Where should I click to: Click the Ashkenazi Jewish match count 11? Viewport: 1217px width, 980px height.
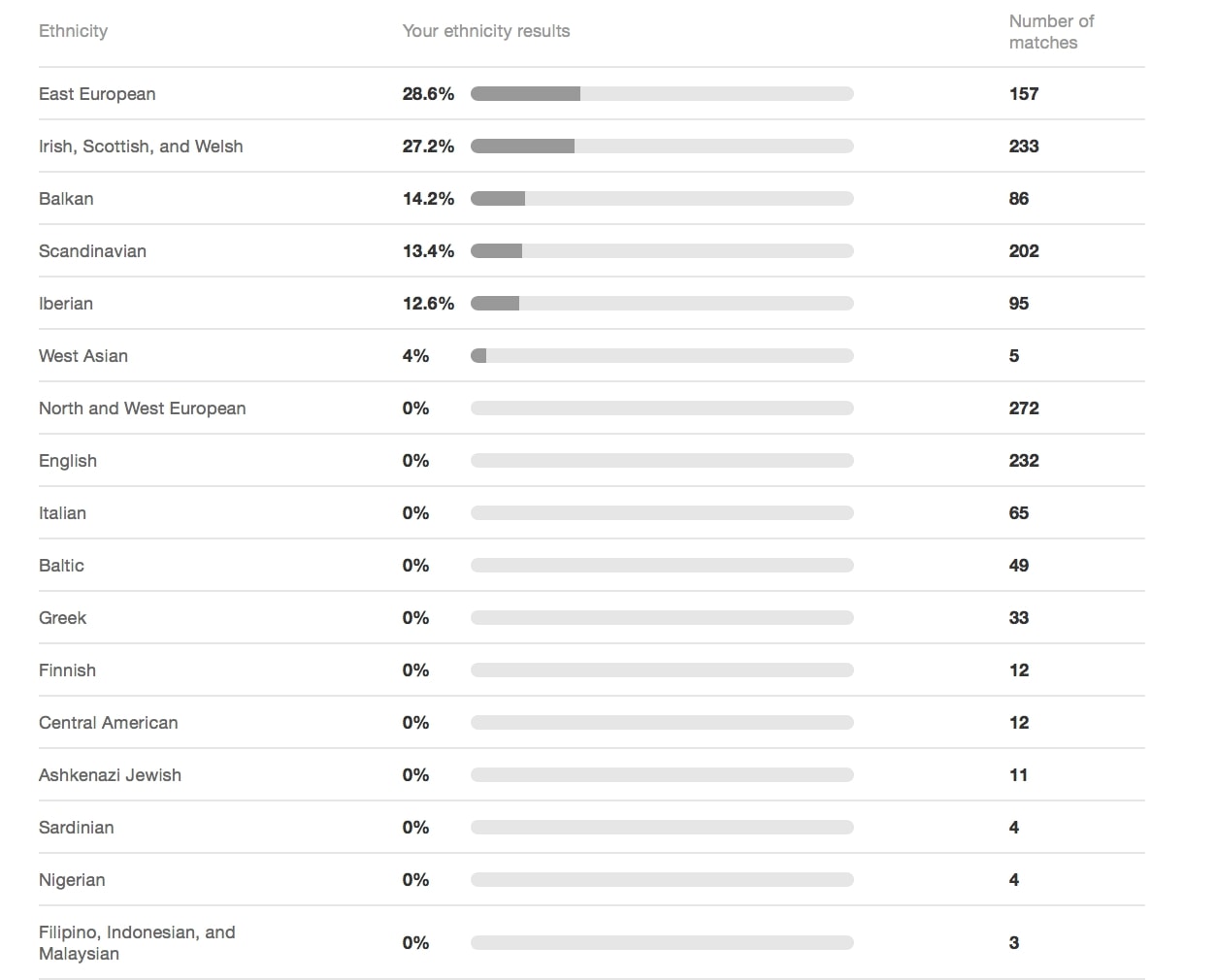pyautogui.click(x=1018, y=775)
